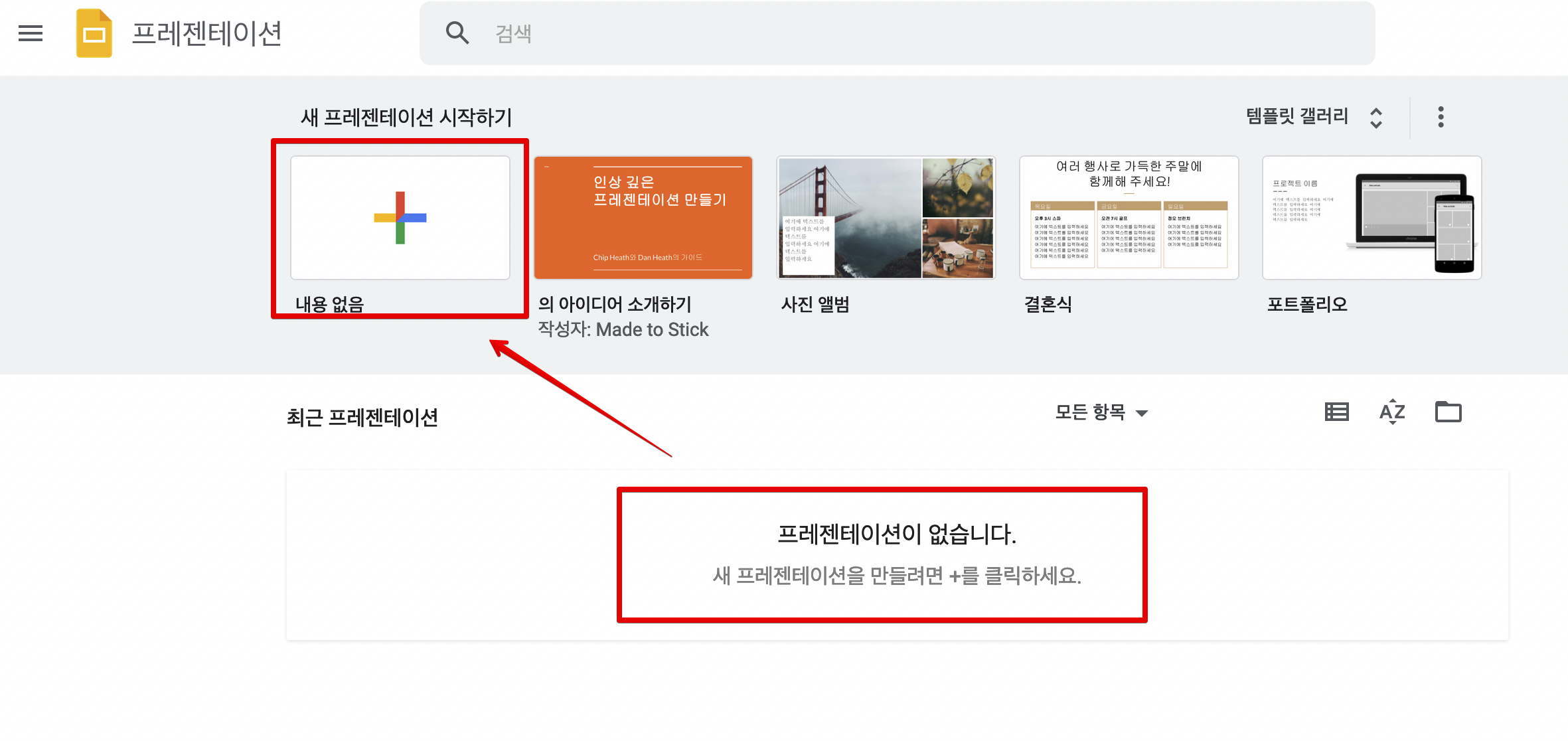Click the arrow next to 모든 항목

click(1142, 414)
